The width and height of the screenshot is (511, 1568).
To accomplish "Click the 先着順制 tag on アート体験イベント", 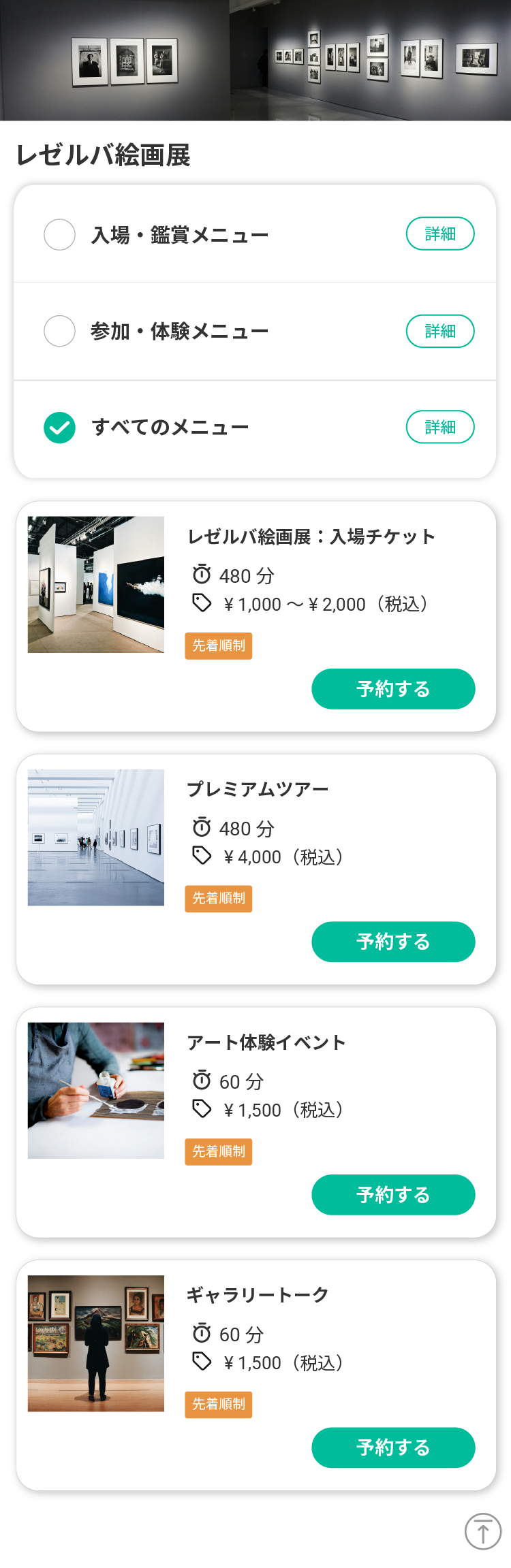I will 219,1151.
